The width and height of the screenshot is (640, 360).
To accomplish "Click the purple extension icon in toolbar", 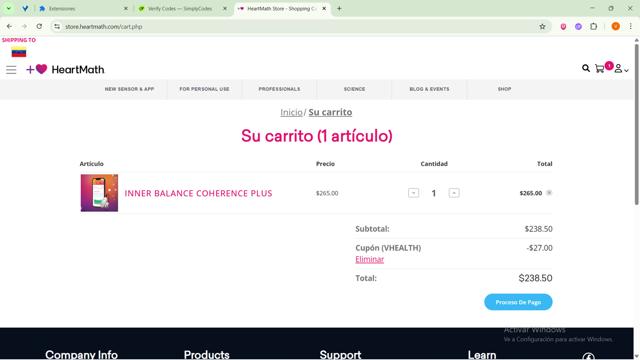I will (x=578, y=27).
